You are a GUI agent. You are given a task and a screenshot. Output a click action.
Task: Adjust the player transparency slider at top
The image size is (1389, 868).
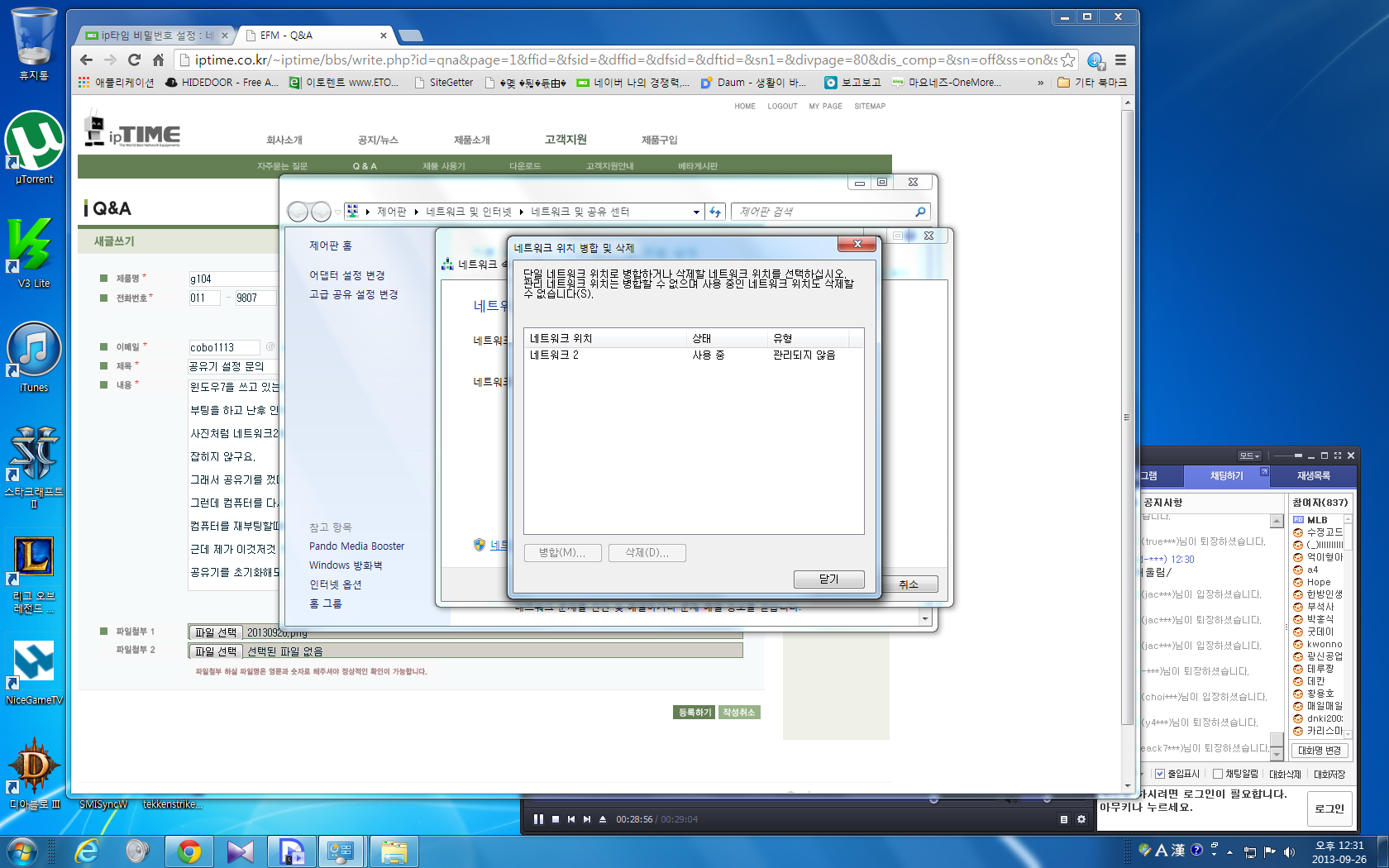pyautogui.click(x=1297, y=455)
